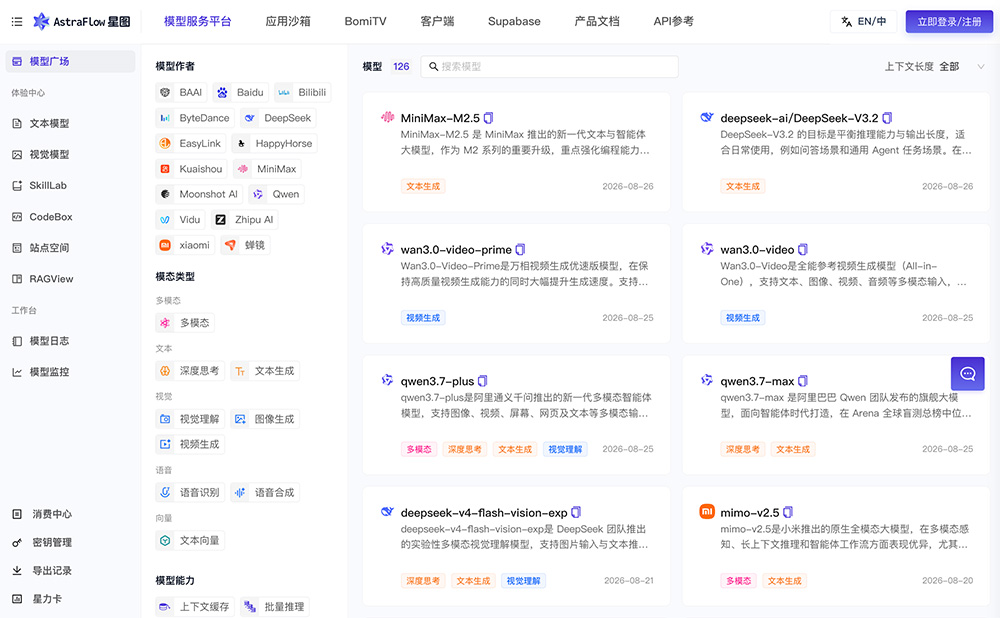This screenshot has width=1000, height=618.
Task: Open the MiniMax-M2.5 model title
Action: [x=440, y=118]
